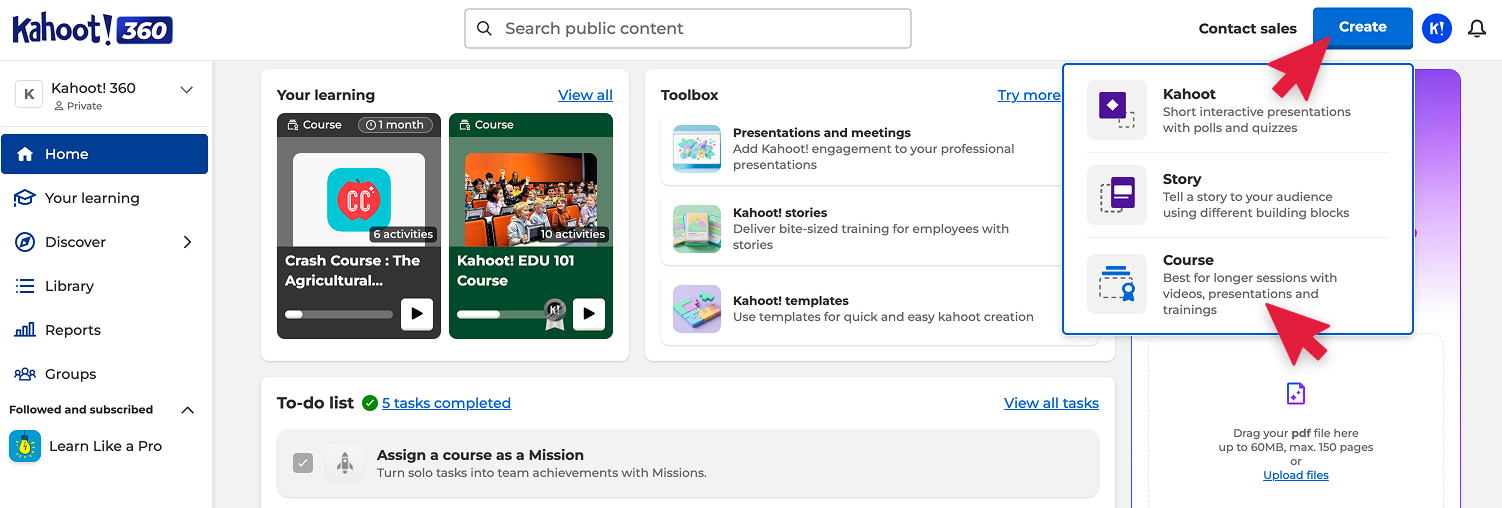Open the Crash Course CC apple thumbnail

359,199
